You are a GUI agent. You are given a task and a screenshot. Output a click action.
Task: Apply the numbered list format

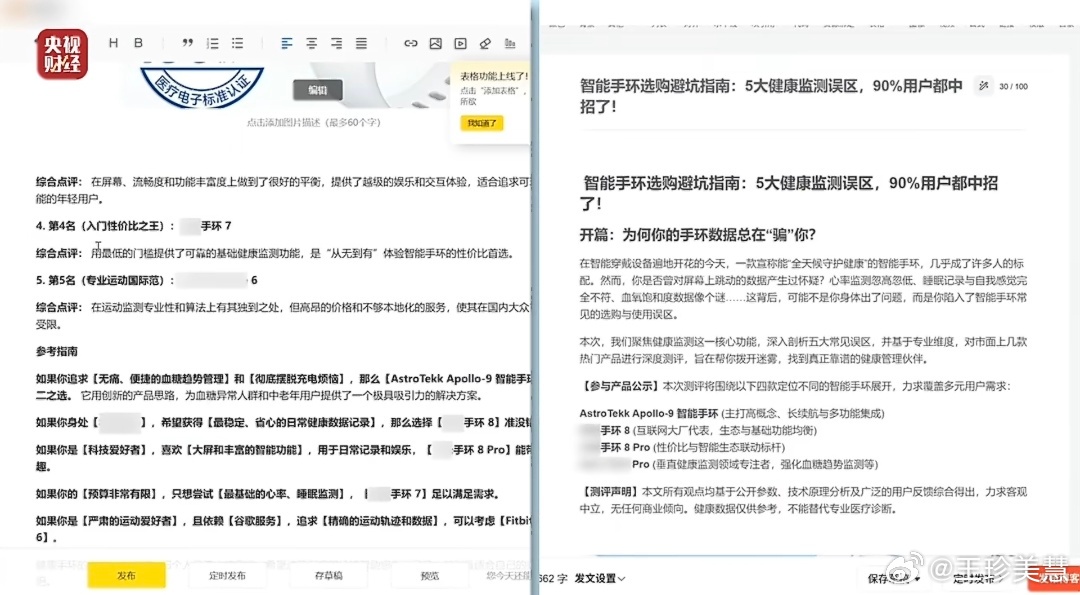pyautogui.click(x=213, y=43)
